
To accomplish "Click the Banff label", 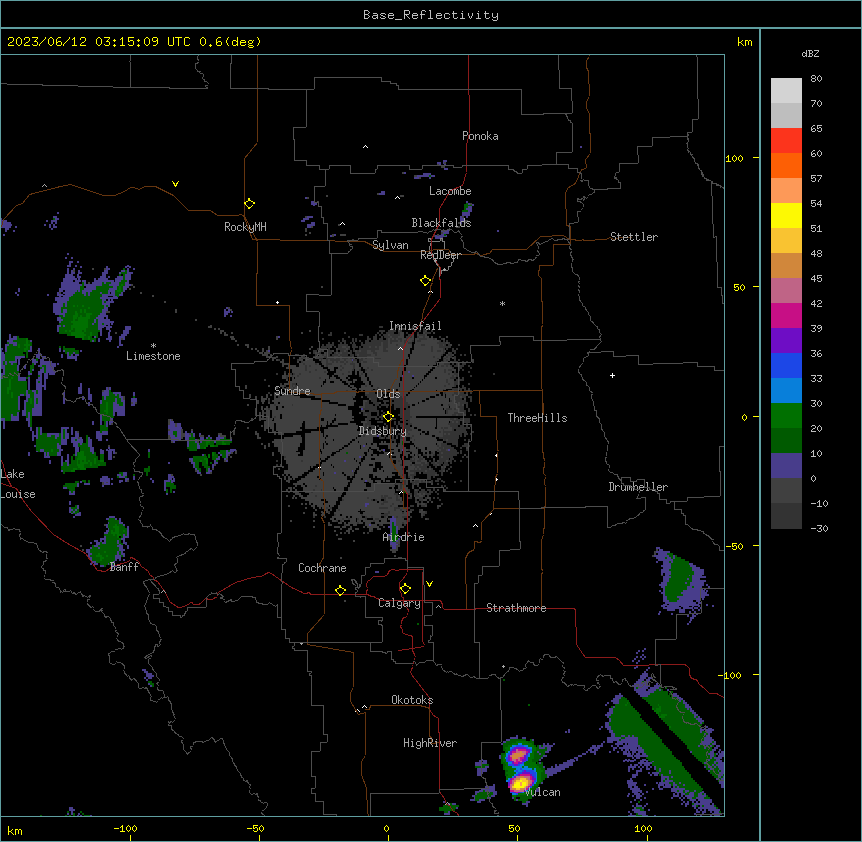I will coord(124,567).
